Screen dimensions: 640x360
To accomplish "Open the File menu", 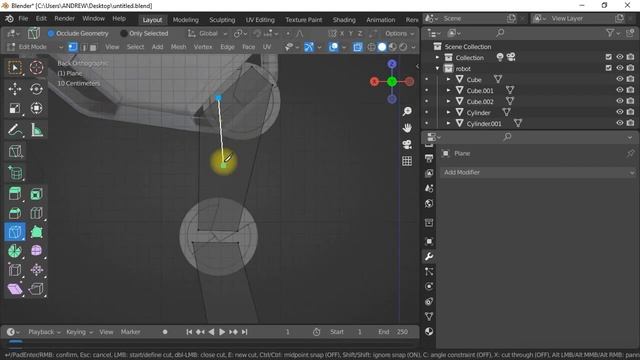I will point(23,19).
